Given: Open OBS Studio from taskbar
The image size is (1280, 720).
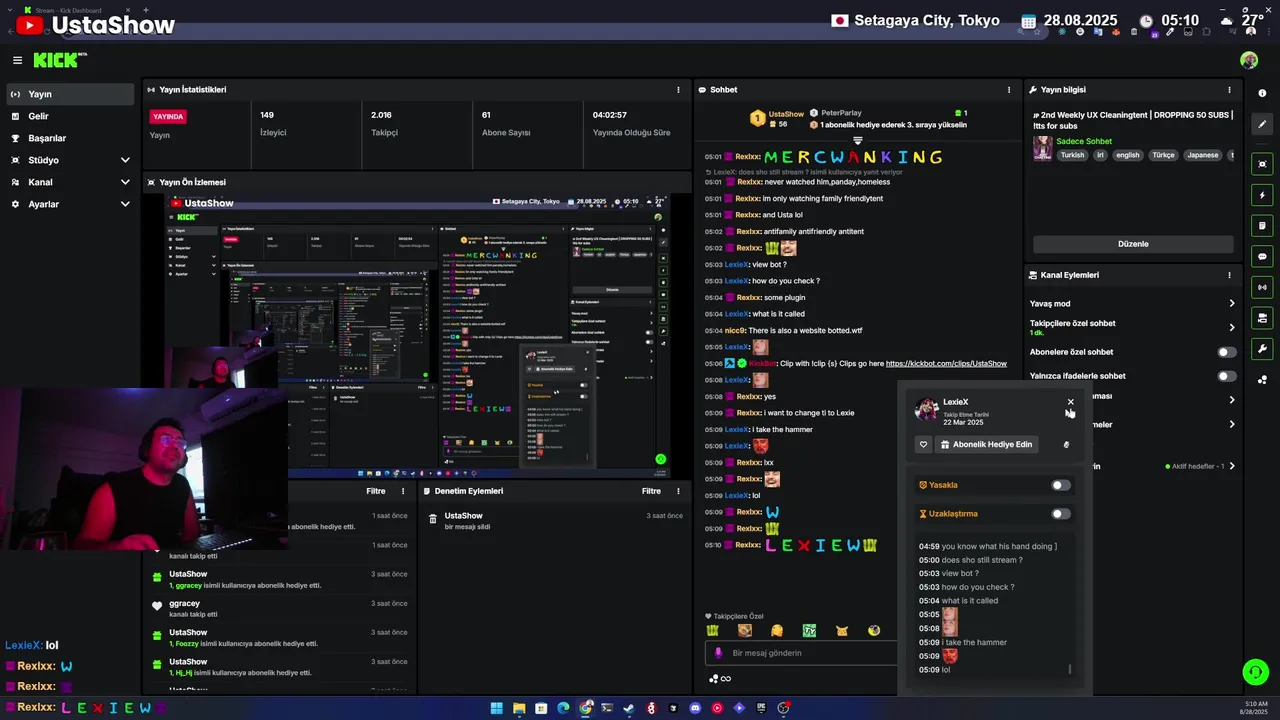Looking at the screenshot, I should (784, 708).
